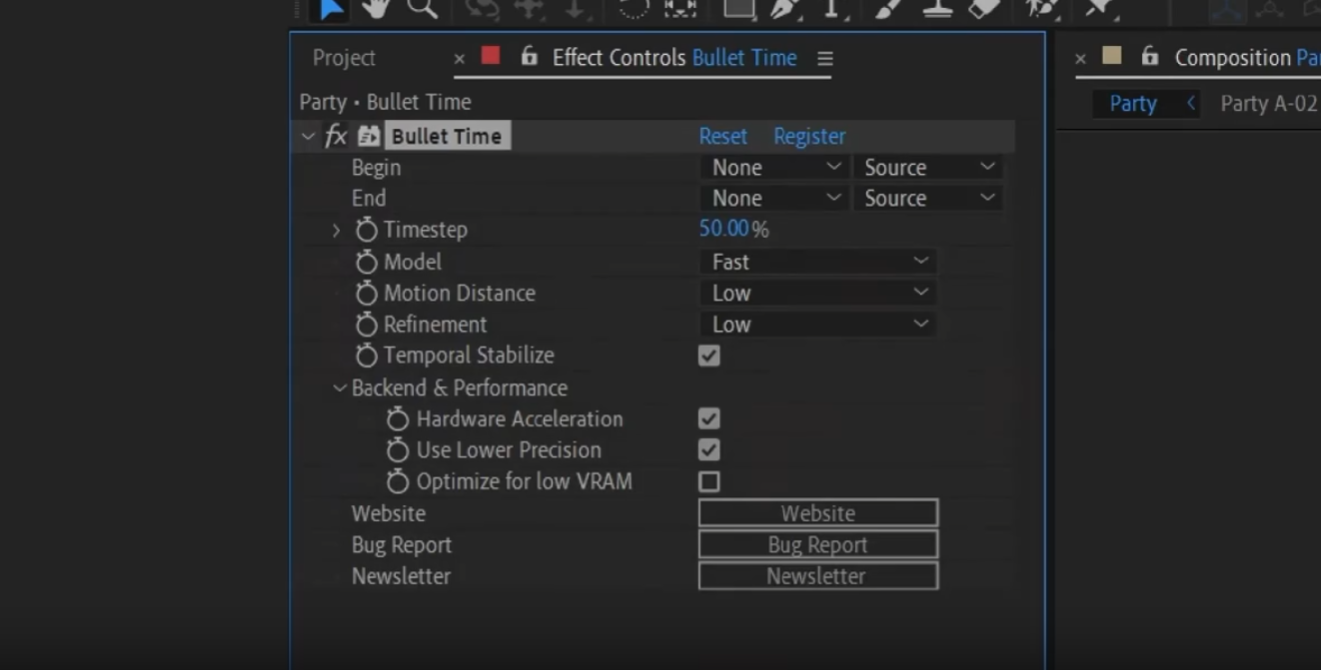
Task: Select the Pen tool
Action: (x=784, y=8)
